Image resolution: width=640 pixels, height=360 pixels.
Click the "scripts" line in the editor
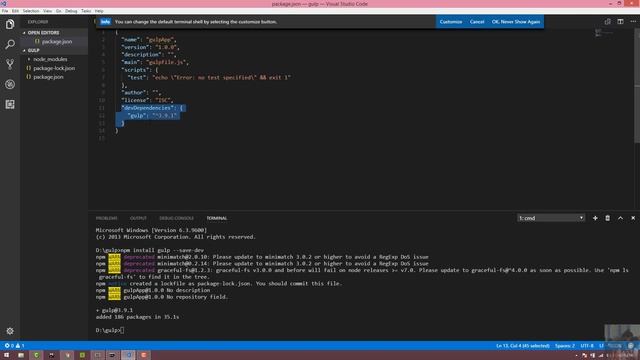coord(140,70)
